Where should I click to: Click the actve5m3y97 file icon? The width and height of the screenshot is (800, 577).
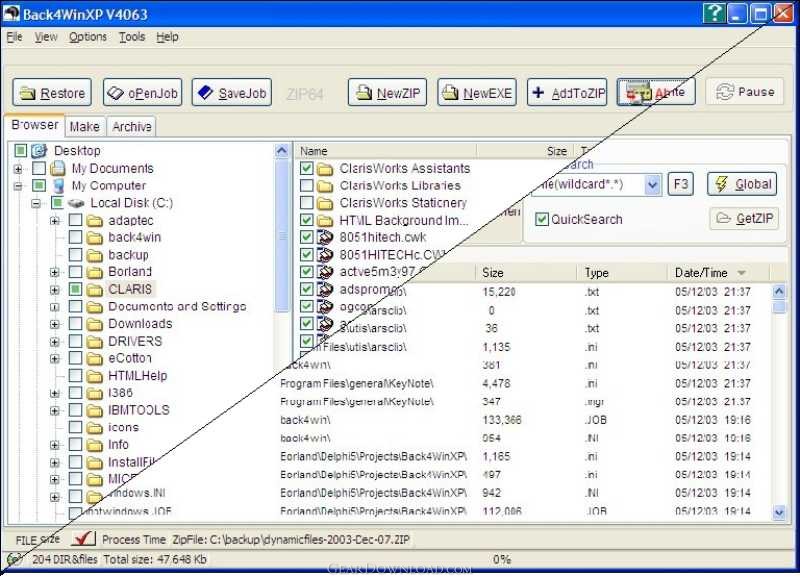325,271
